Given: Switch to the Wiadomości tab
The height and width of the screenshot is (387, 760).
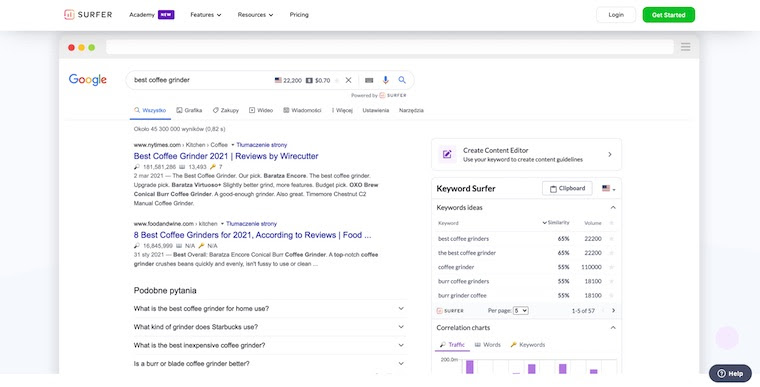Looking at the screenshot, I should click(302, 111).
